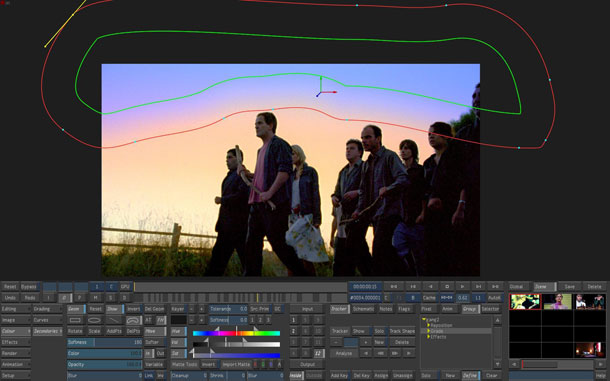Toggle the geometry Show button
This screenshot has width=610, height=381.
[113, 309]
